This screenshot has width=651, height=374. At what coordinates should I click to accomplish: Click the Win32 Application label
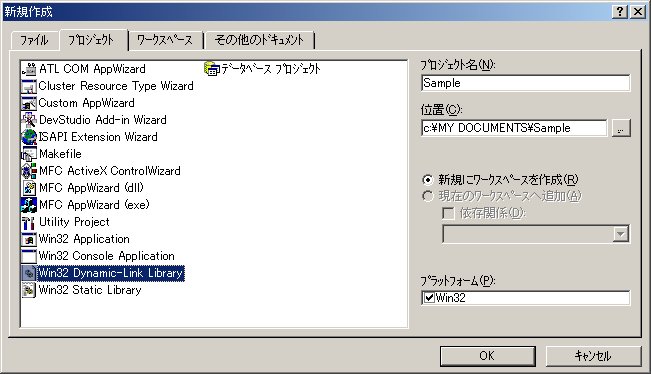click(x=84, y=239)
